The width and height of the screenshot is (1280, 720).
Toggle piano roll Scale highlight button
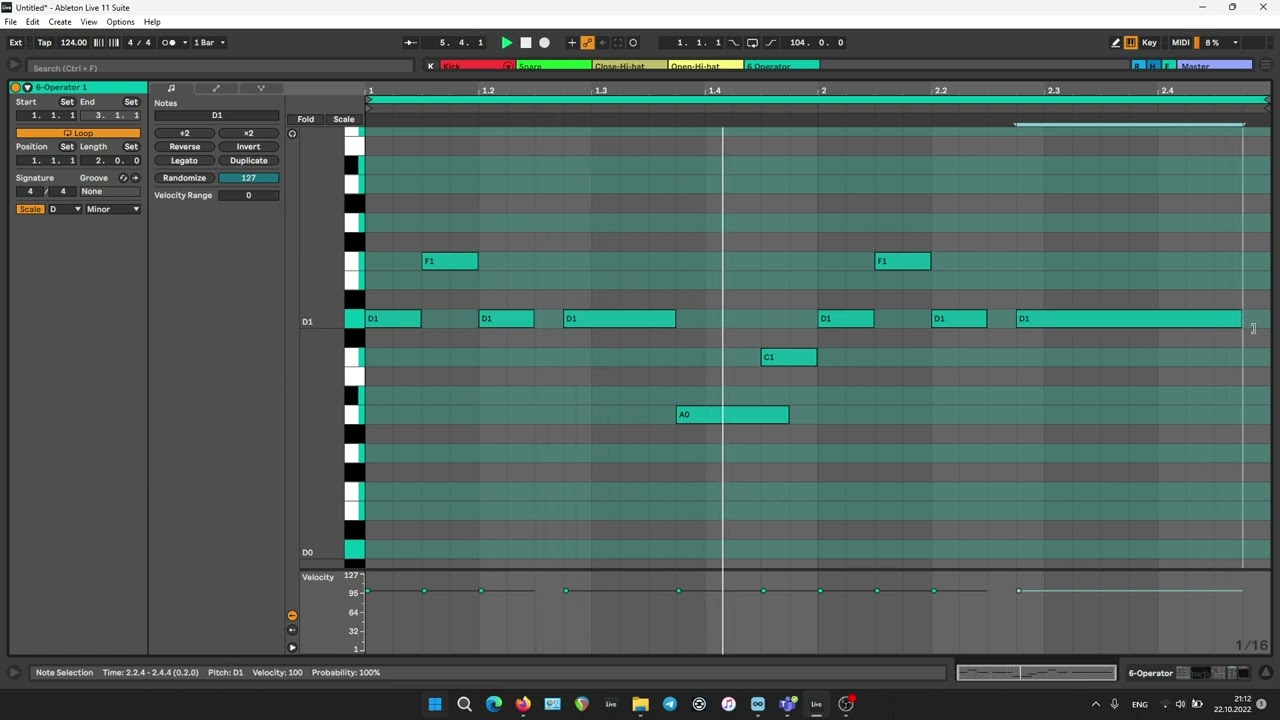click(x=343, y=119)
